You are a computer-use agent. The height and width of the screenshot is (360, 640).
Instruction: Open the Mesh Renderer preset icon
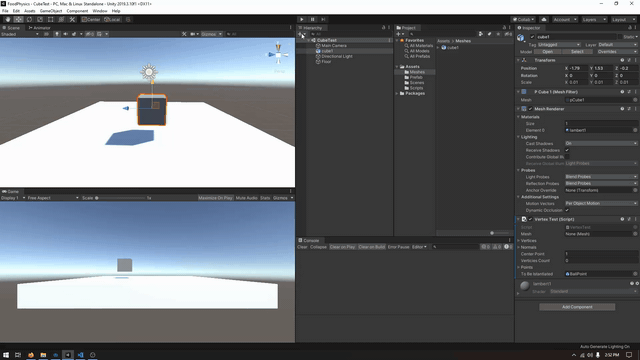pyautogui.click(x=629, y=109)
